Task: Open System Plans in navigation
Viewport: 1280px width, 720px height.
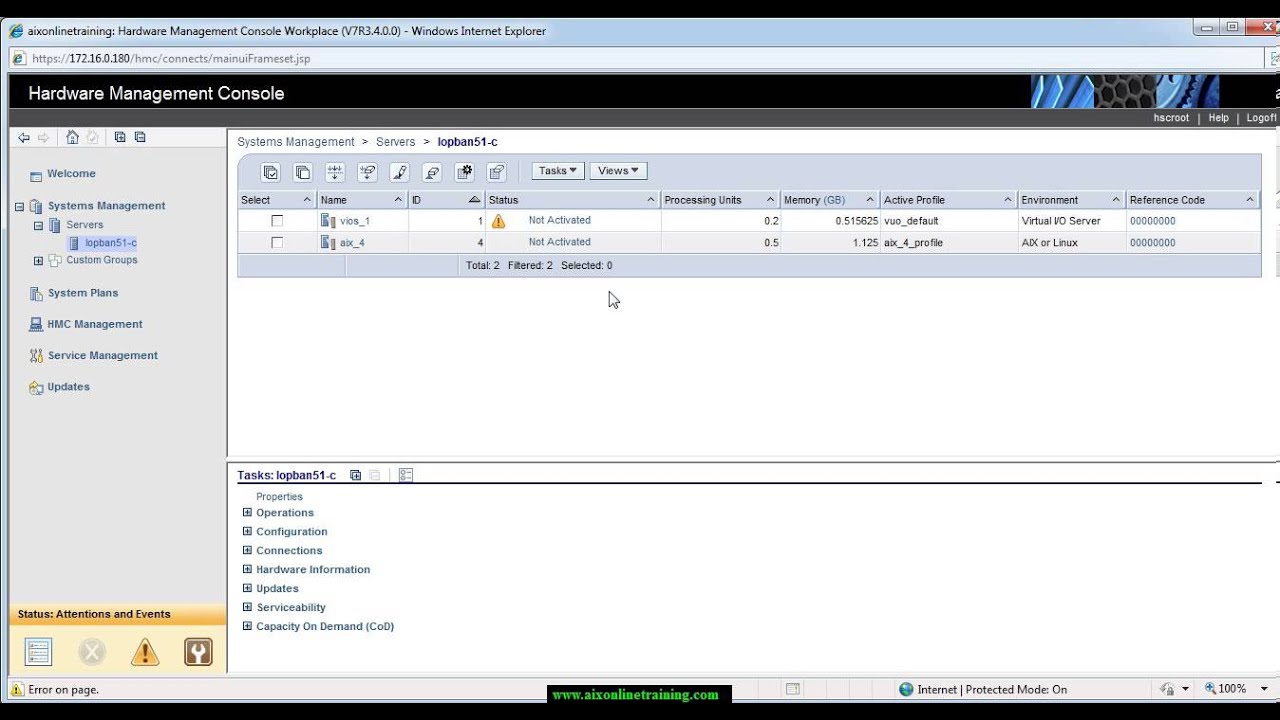Action: coord(83,293)
